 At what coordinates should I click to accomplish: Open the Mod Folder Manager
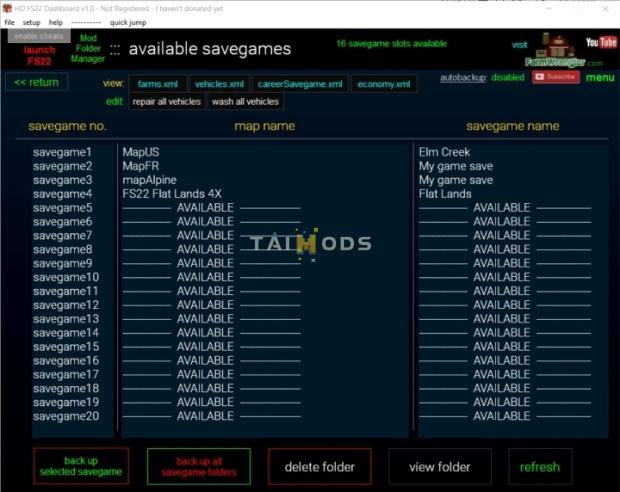point(88,48)
